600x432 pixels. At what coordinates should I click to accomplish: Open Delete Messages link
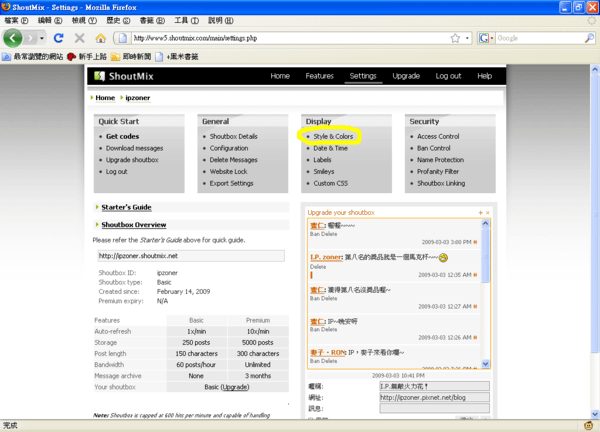233,160
